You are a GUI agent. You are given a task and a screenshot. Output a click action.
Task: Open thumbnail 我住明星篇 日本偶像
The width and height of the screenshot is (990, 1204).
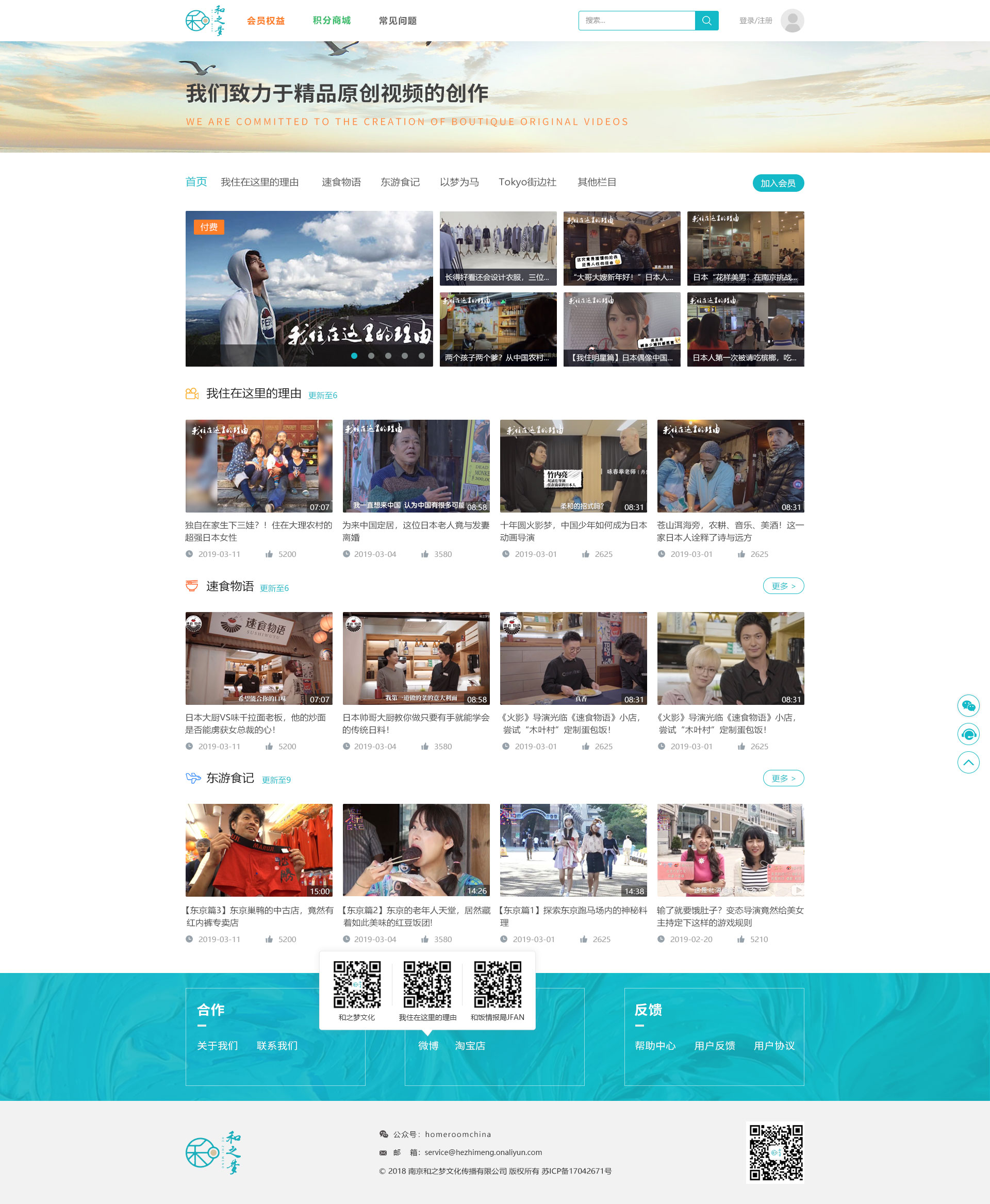click(622, 329)
